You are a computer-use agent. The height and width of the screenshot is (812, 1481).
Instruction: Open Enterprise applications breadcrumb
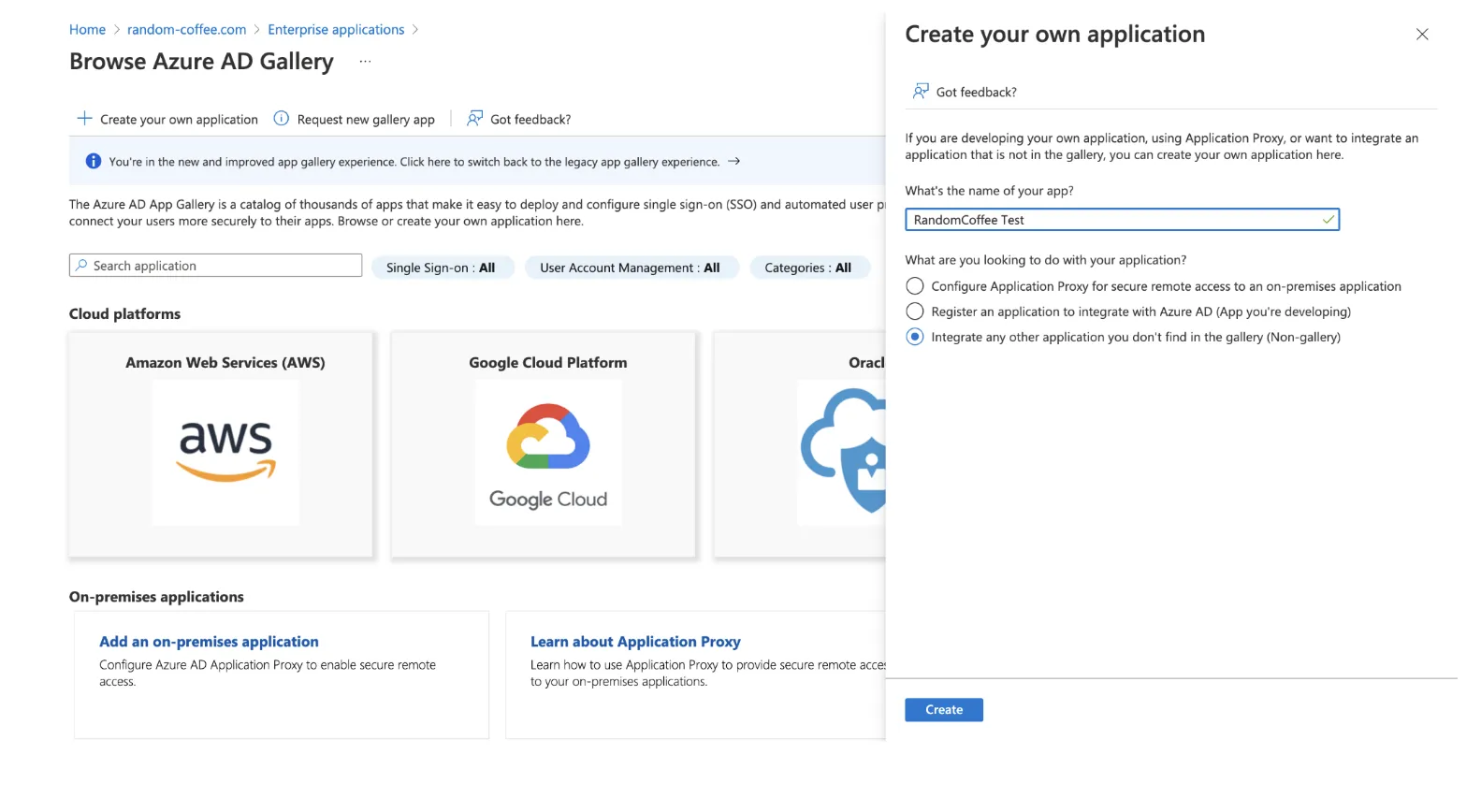[x=336, y=30]
